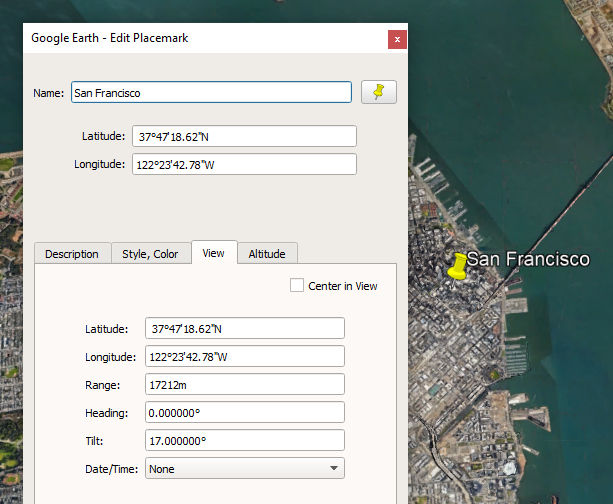Click the Name field containing San Francisco
Screen dimensions: 613x504
click(x=212, y=92)
